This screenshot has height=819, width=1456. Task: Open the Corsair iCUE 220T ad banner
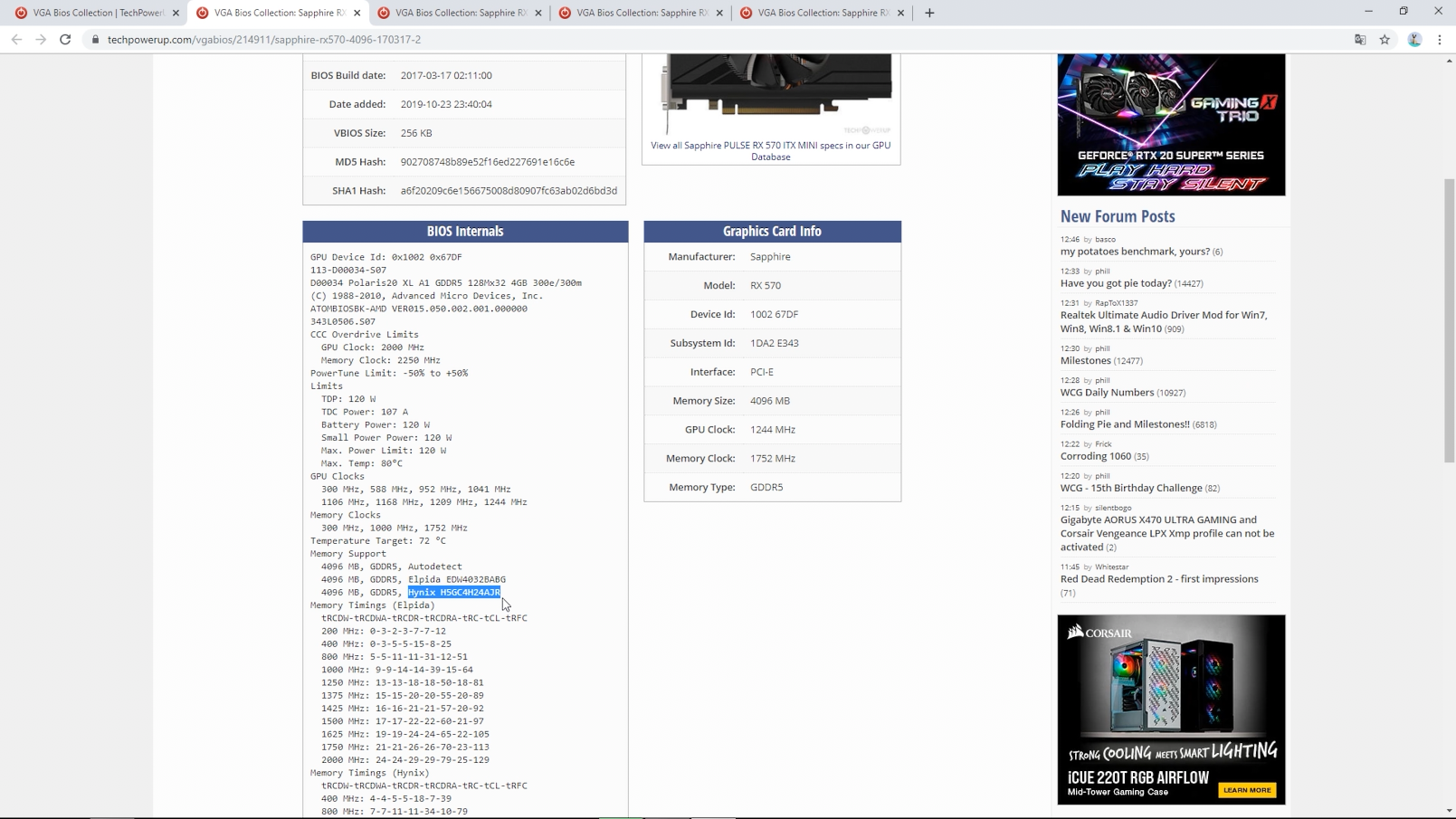pos(1171,709)
